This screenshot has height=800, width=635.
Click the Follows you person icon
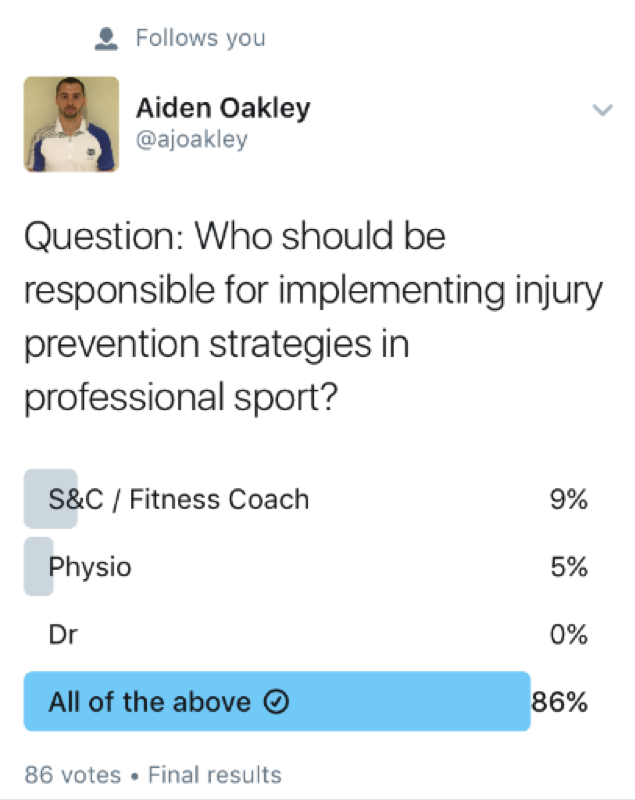pos(106,39)
